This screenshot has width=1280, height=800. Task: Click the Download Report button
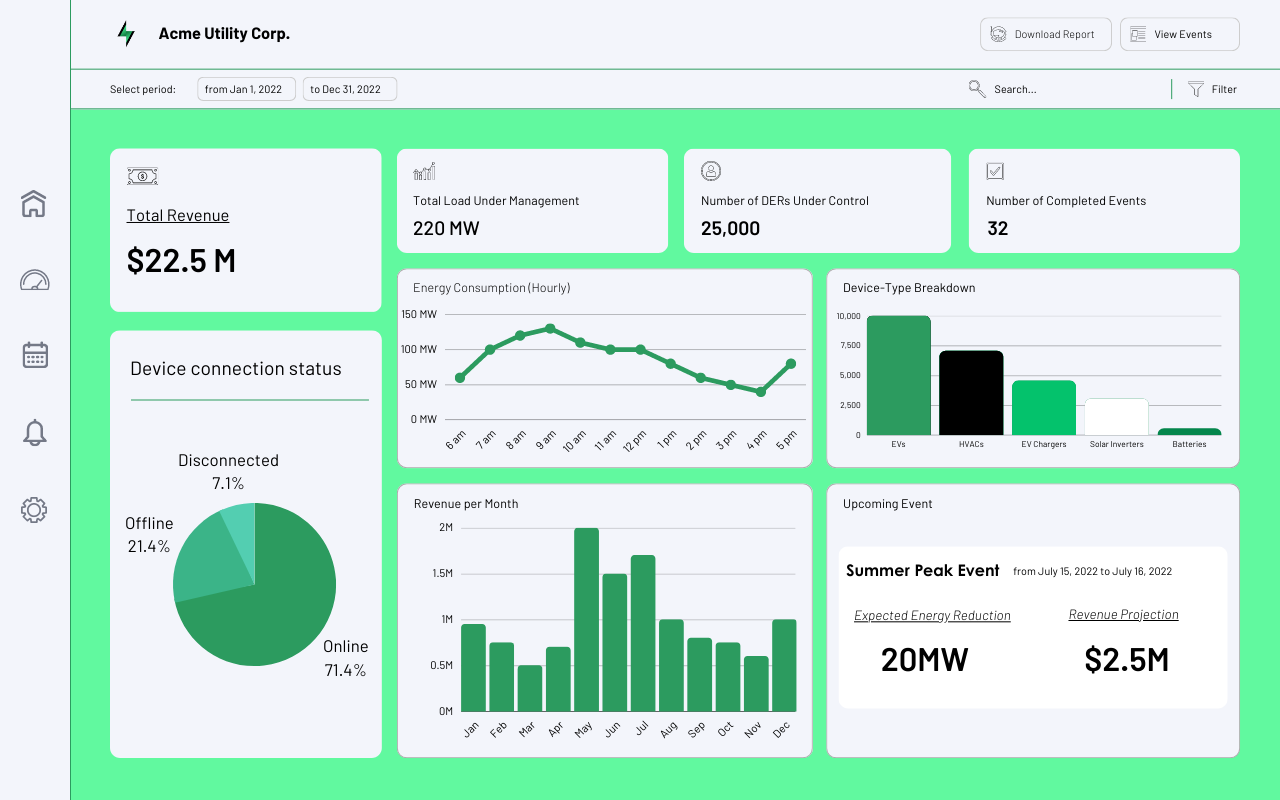tap(1045, 34)
